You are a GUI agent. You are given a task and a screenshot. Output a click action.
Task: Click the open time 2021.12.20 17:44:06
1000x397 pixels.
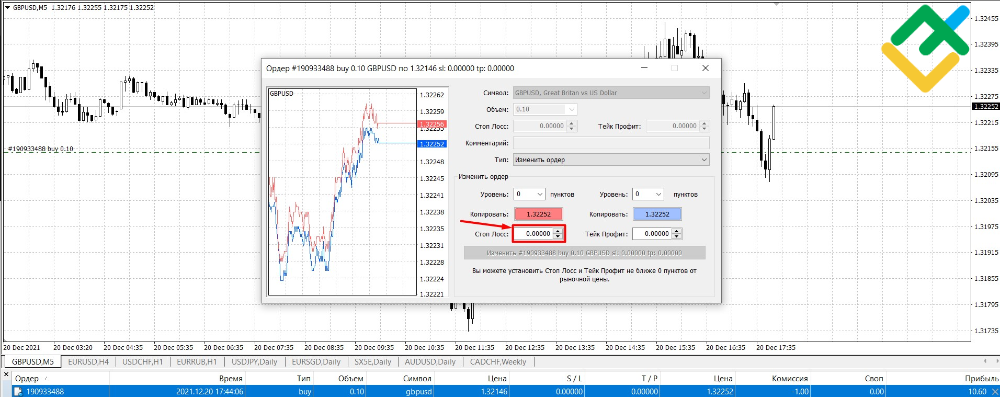209,391
